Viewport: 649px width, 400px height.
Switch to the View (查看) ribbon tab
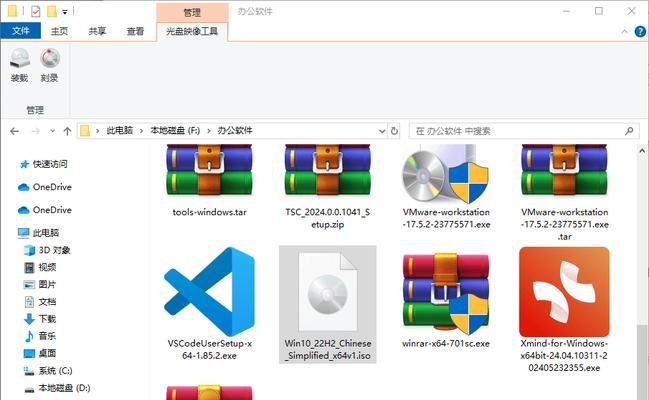(135, 31)
